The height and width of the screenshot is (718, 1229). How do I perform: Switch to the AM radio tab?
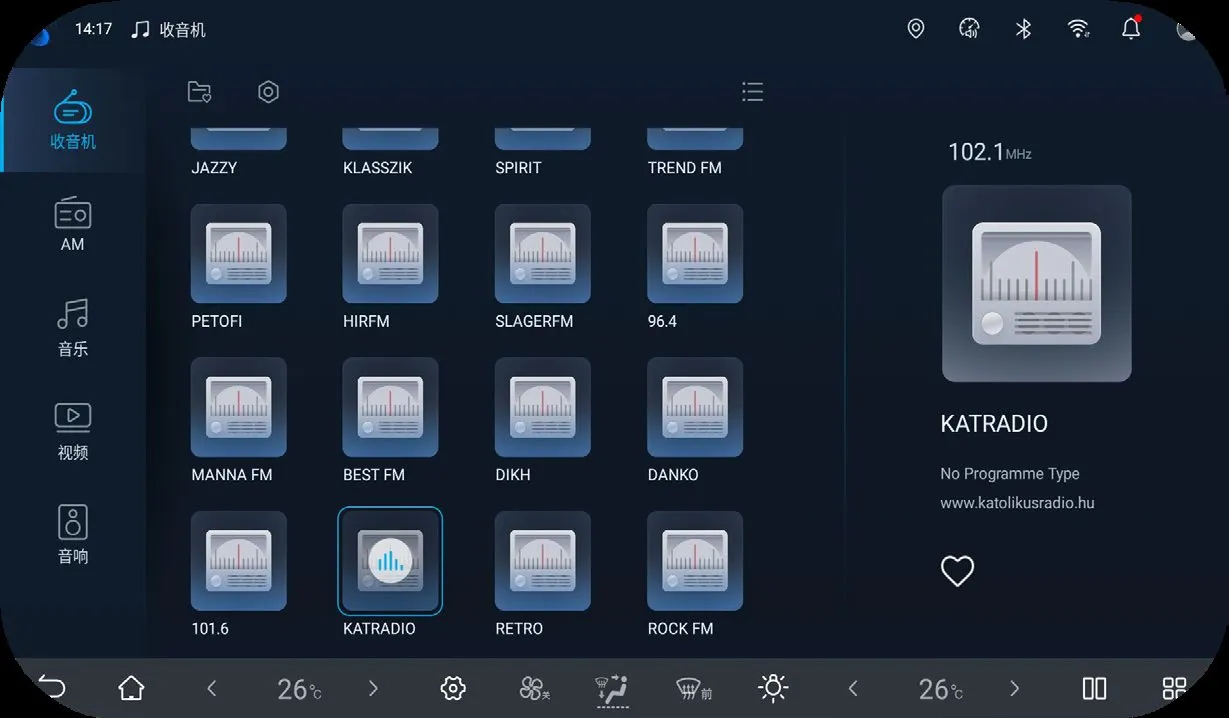point(73,224)
